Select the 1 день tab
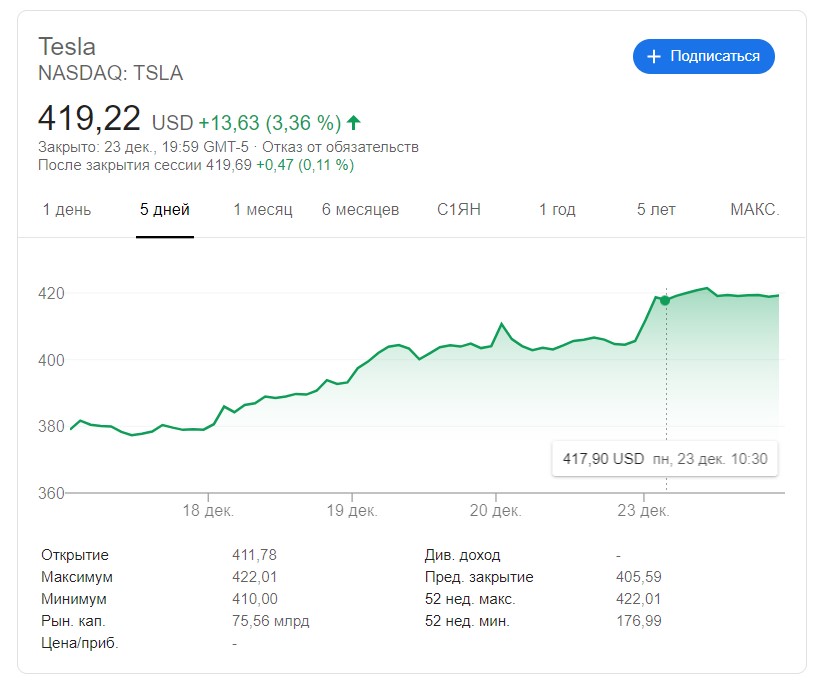Viewport: 823px width, 698px height. tap(67, 209)
